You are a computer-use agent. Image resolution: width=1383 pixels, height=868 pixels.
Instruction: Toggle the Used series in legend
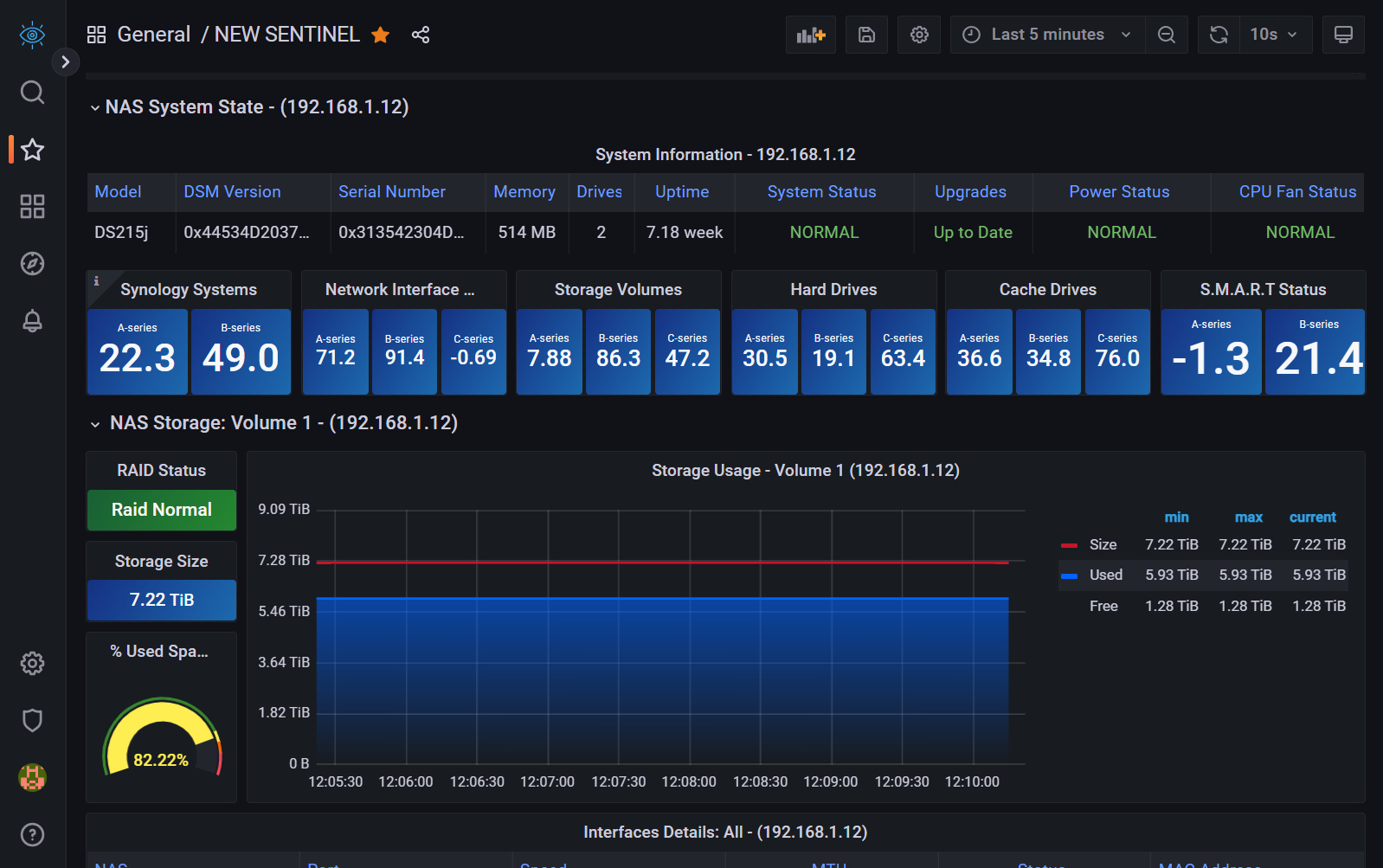[1105, 575]
